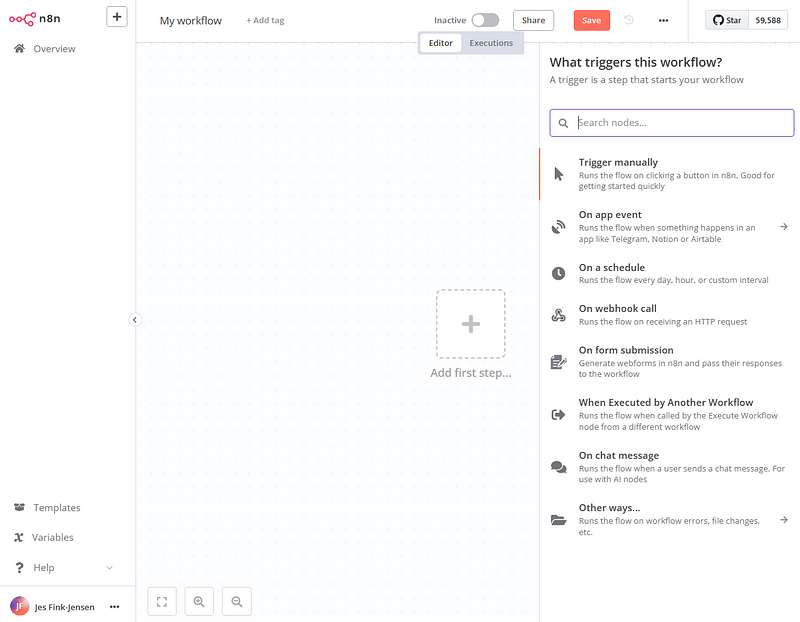Create new item with plus button
The image size is (800, 622).
click(x=117, y=17)
